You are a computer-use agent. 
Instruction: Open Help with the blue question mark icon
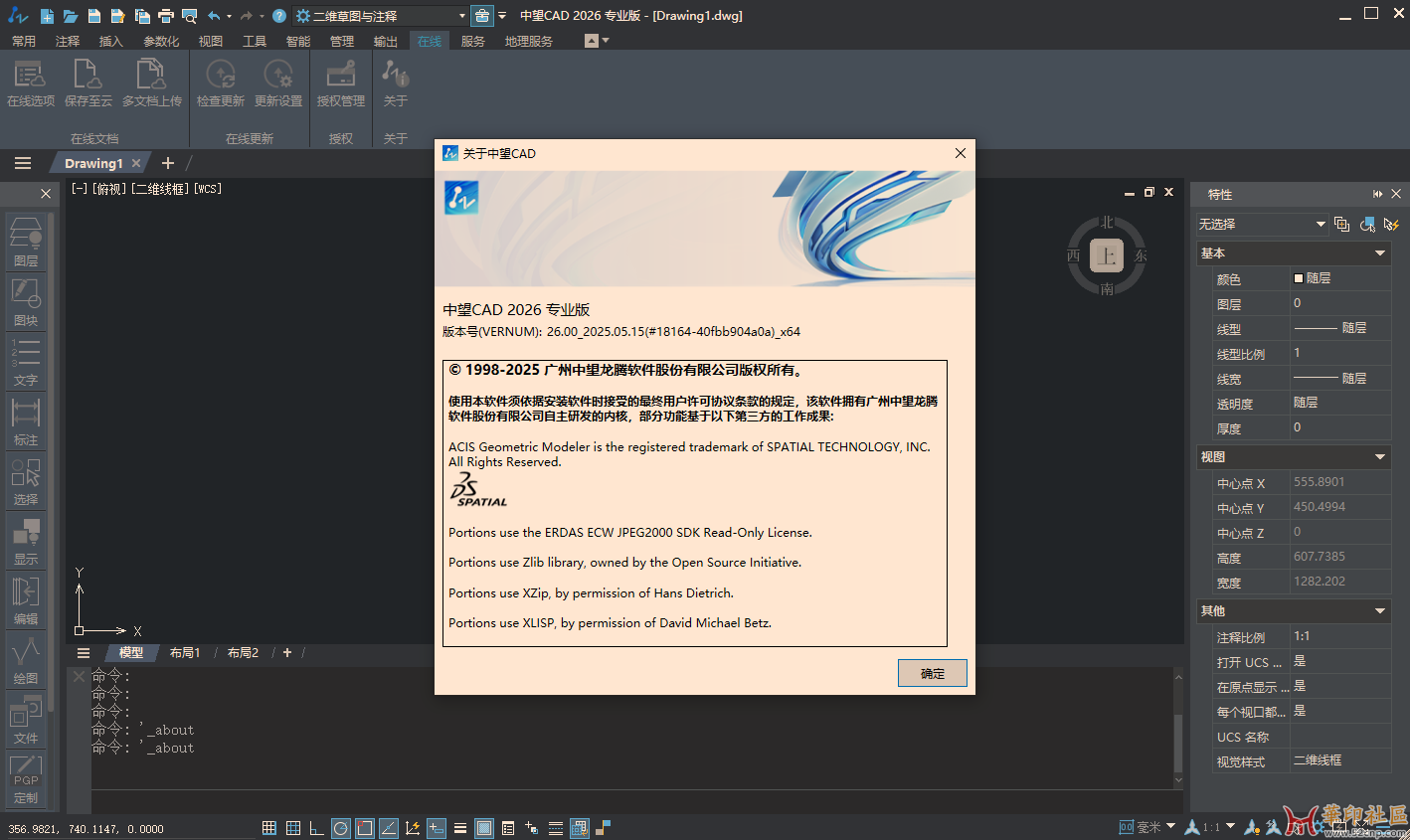click(279, 16)
